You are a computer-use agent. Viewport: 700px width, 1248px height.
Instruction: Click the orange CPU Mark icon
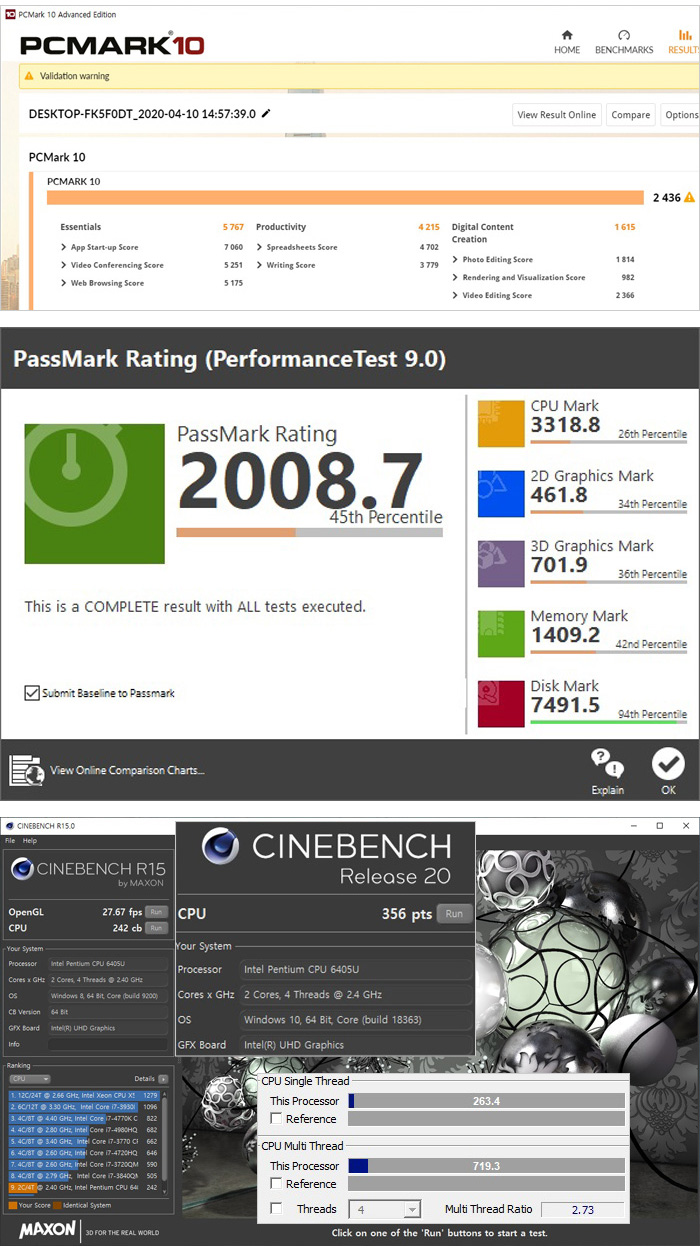coord(501,424)
